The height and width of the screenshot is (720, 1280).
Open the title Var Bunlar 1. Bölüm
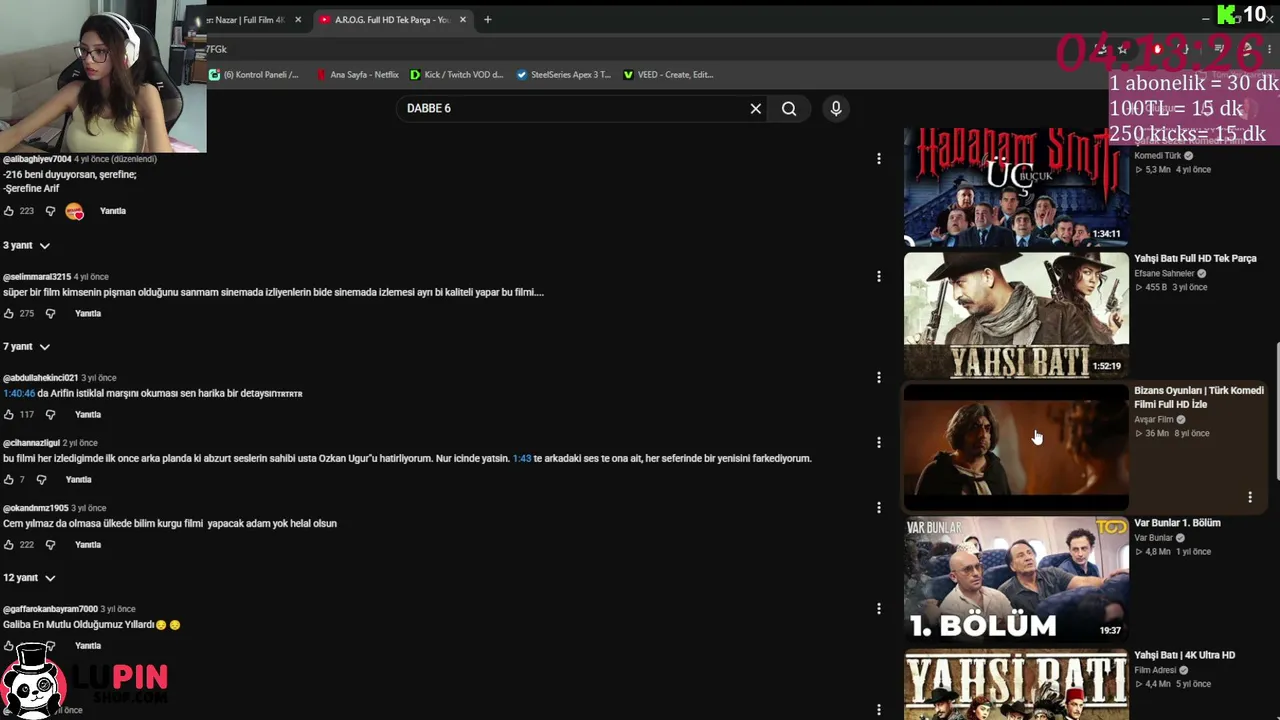[x=1177, y=523]
